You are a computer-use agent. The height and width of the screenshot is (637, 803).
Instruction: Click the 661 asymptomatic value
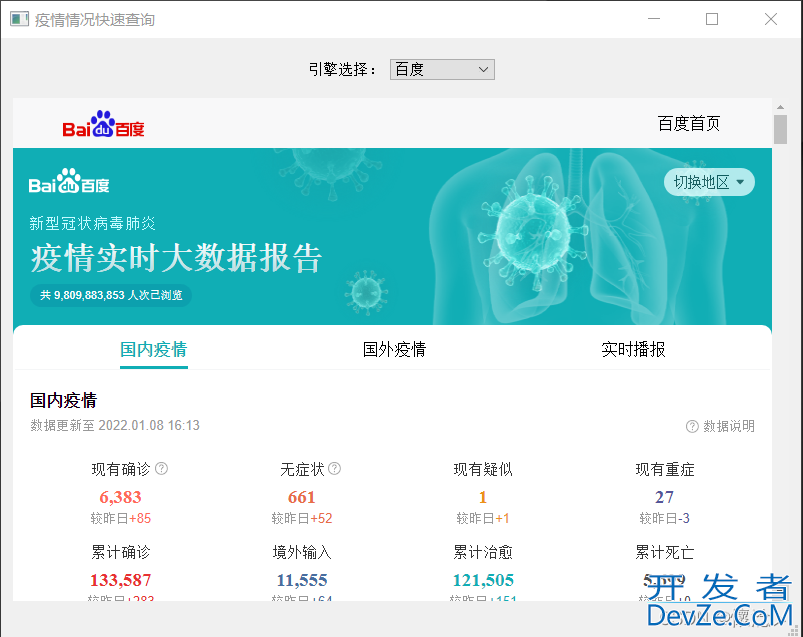coord(302,497)
